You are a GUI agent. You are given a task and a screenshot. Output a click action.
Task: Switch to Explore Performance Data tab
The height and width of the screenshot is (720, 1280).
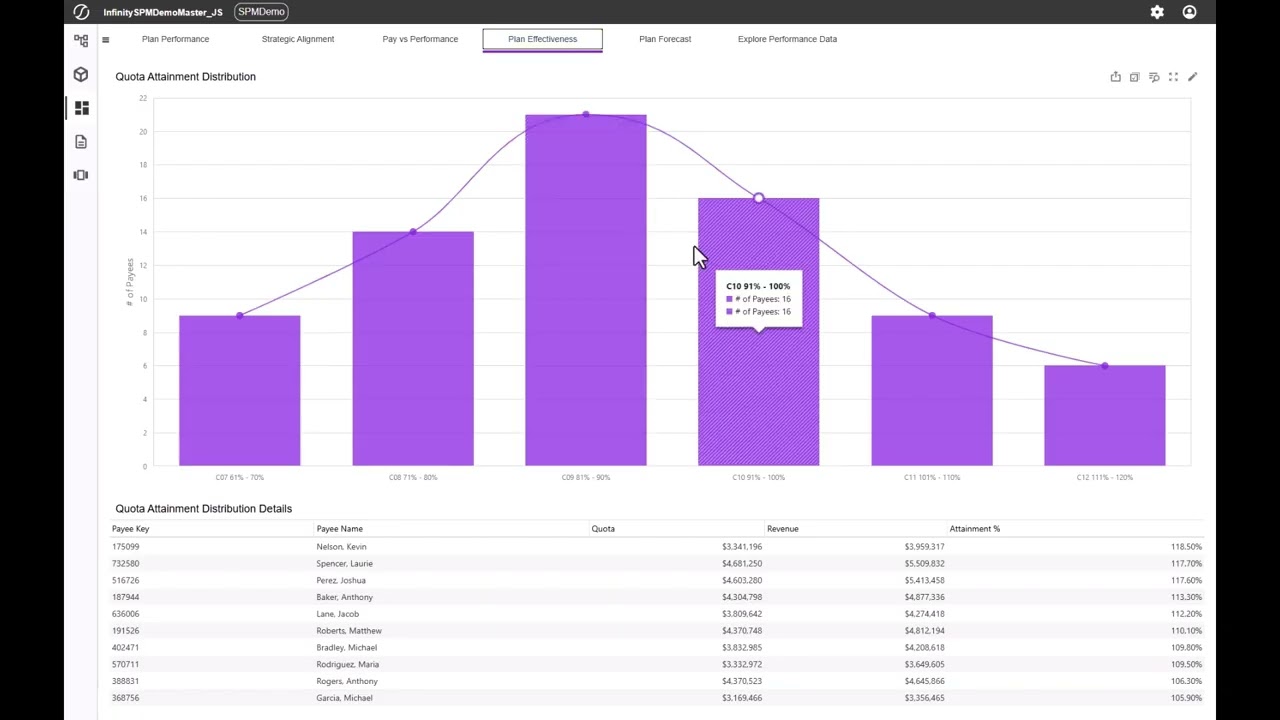[x=787, y=39]
